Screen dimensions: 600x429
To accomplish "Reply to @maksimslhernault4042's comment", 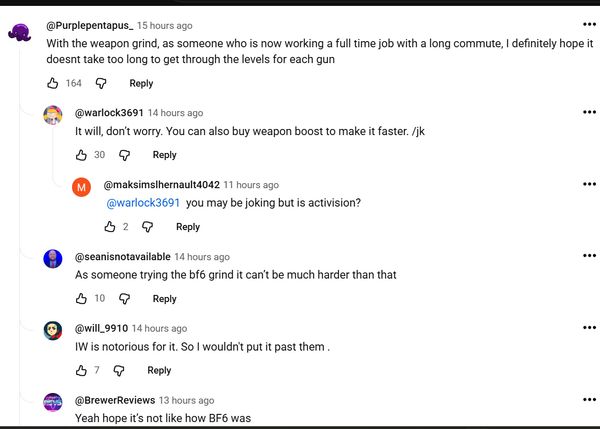I will coord(188,227).
